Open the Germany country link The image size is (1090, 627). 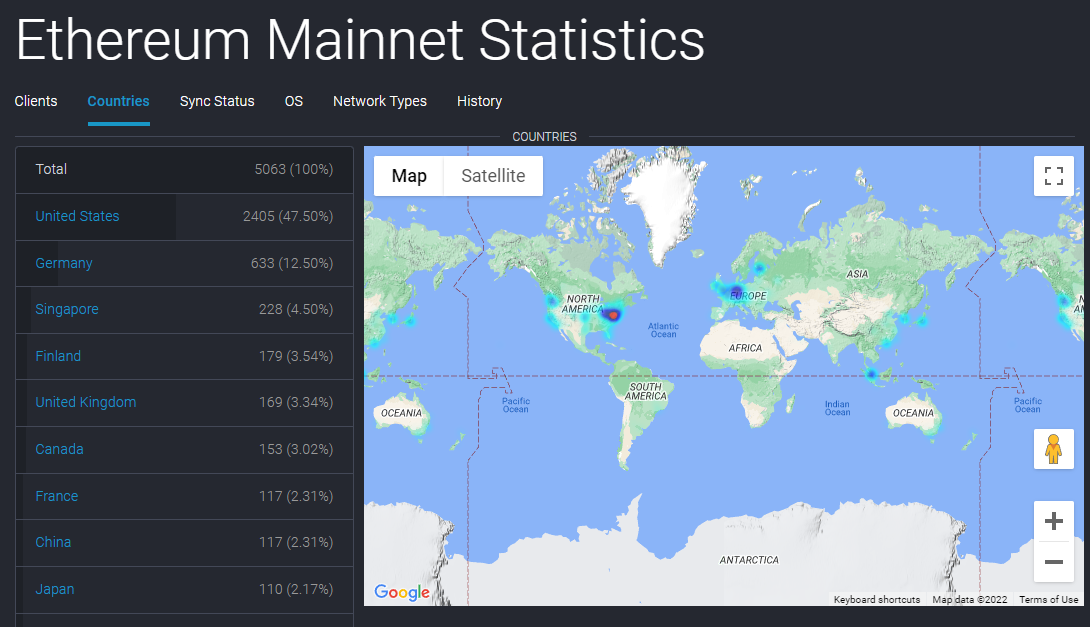click(x=64, y=263)
